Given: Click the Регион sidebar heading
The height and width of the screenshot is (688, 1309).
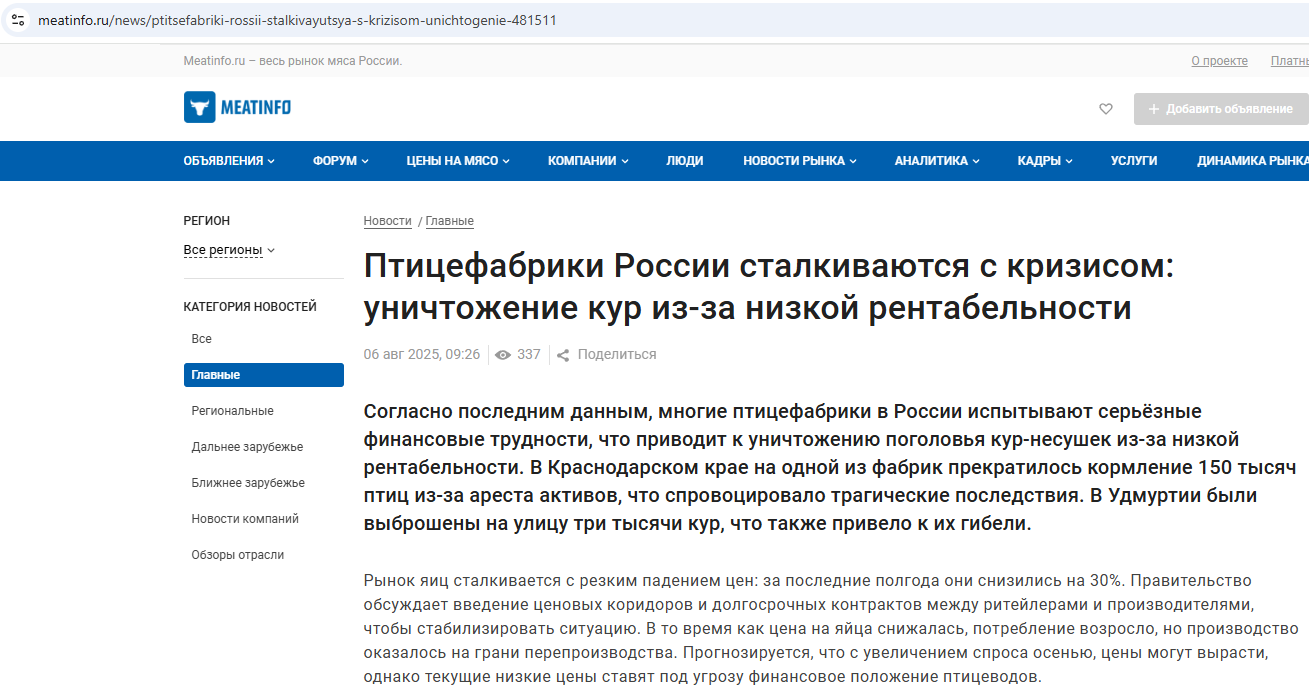Looking at the screenshot, I should click(207, 221).
